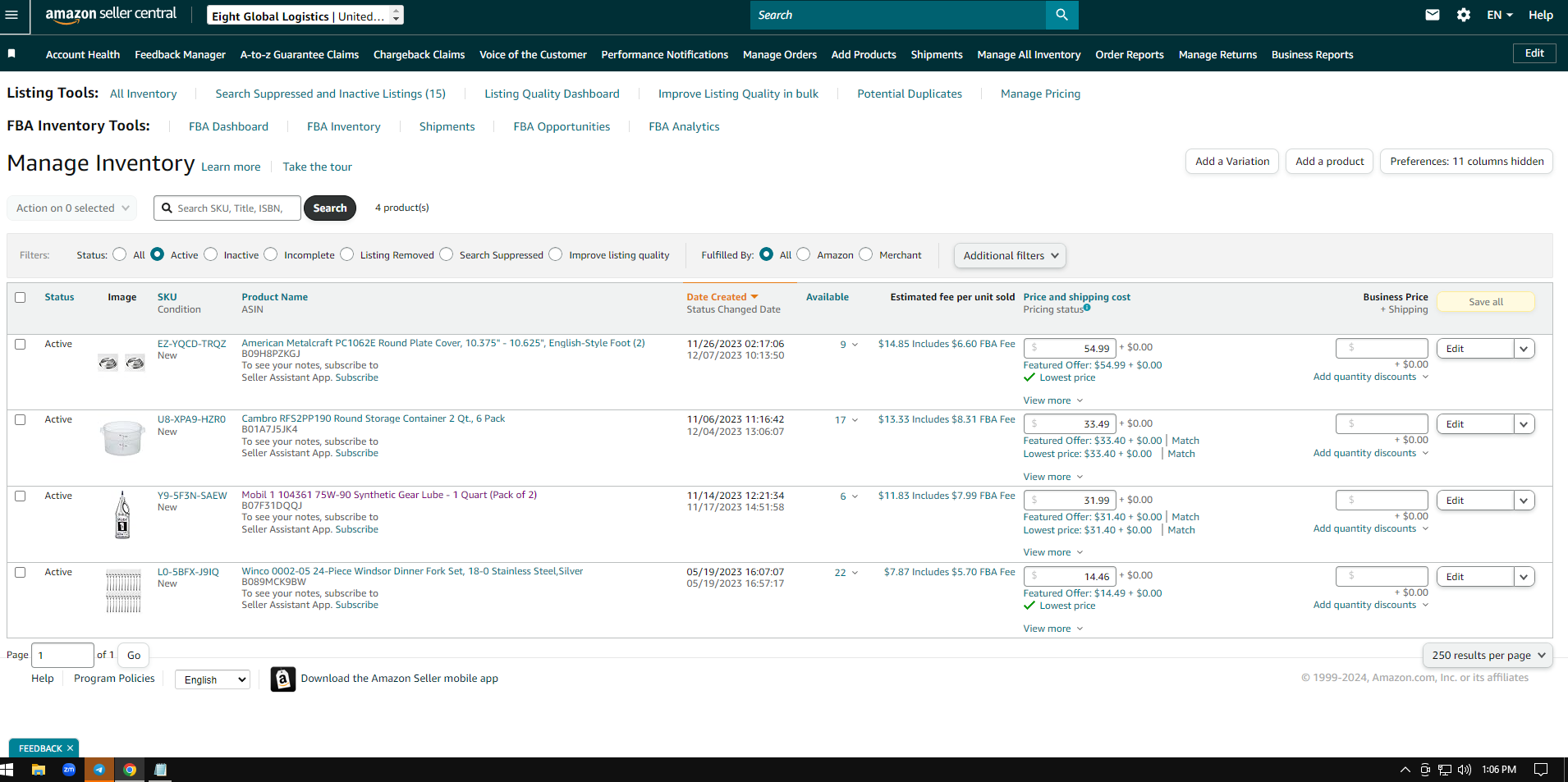Show hidden tray icons chevron
Image resolution: width=1568 pixels, height=782 pixels.
pyautogui.click(x=1405, y=770)
